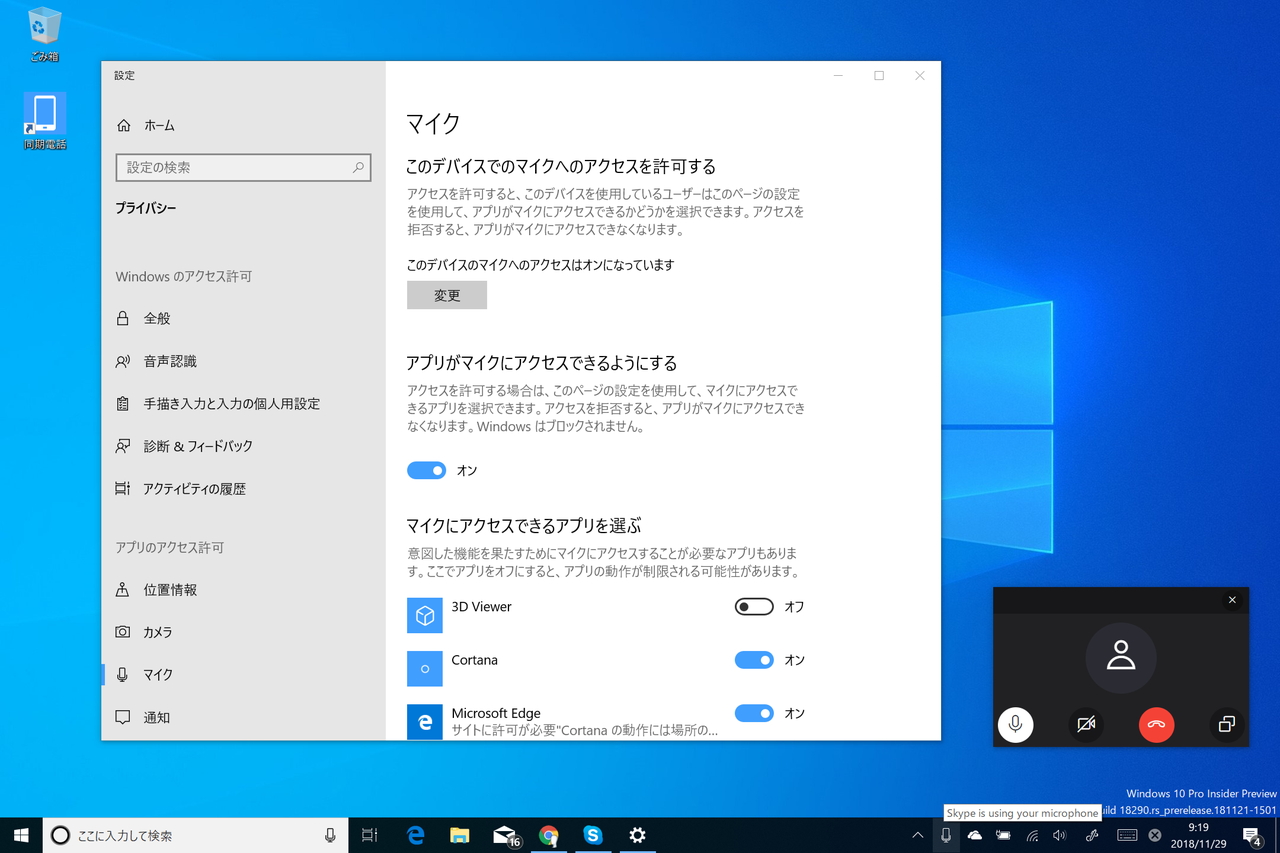Disable Cortana's microphone access
This screenshot has width=1280, height=853.
(x=754, y=660)
